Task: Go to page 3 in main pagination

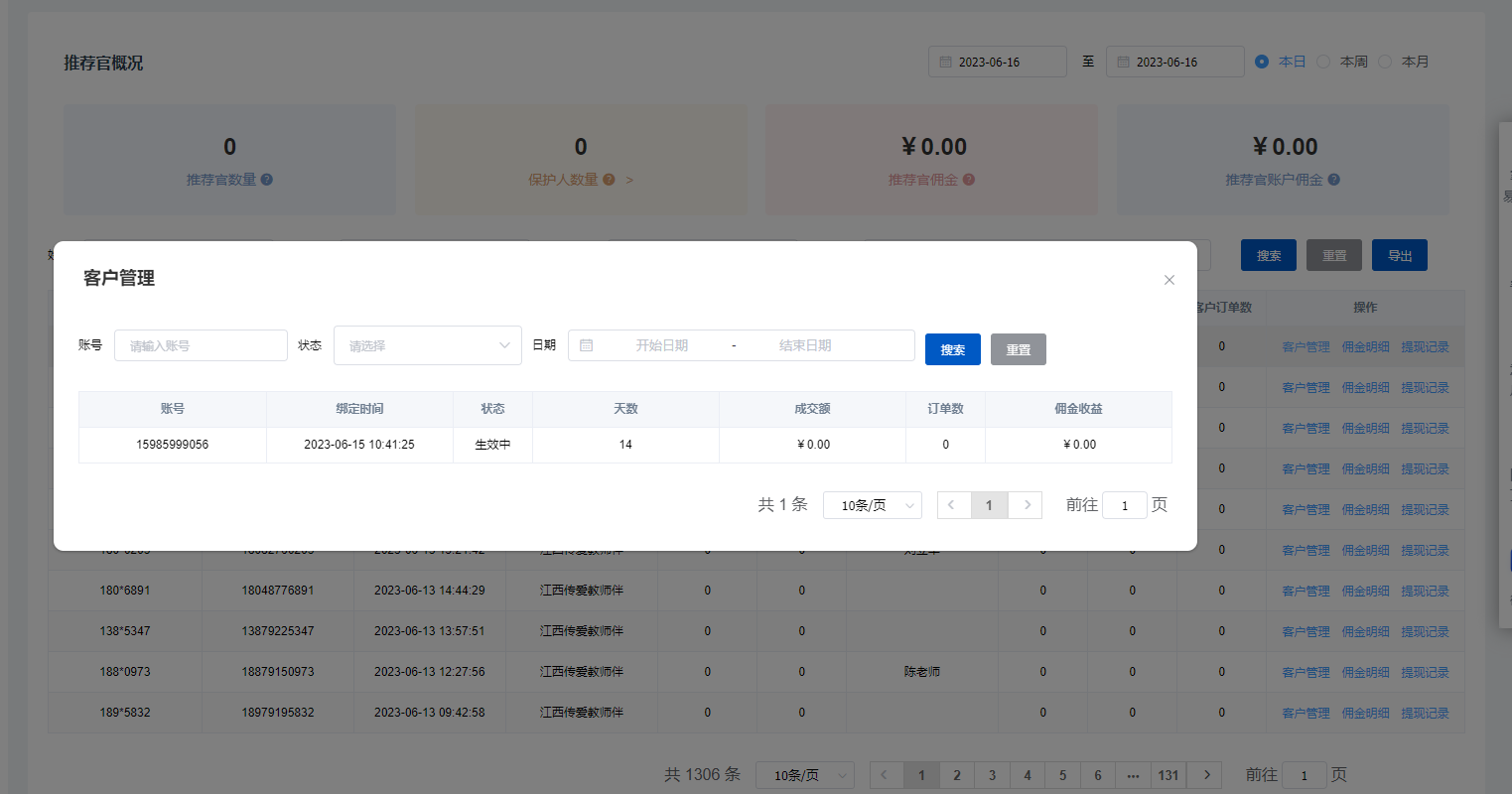Action: [x=992, y=775]
